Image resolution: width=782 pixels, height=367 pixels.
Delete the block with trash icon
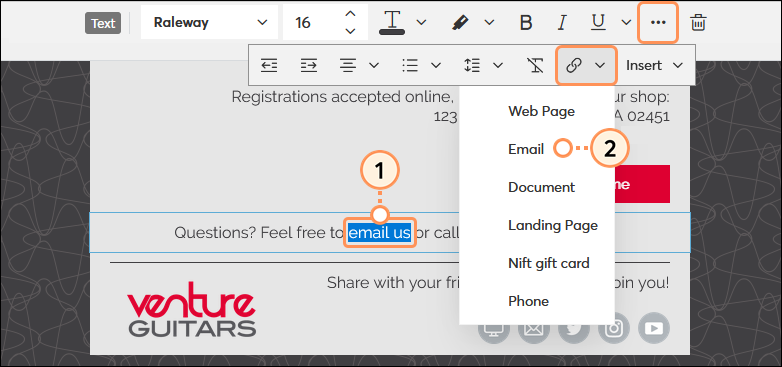point(698,22)
